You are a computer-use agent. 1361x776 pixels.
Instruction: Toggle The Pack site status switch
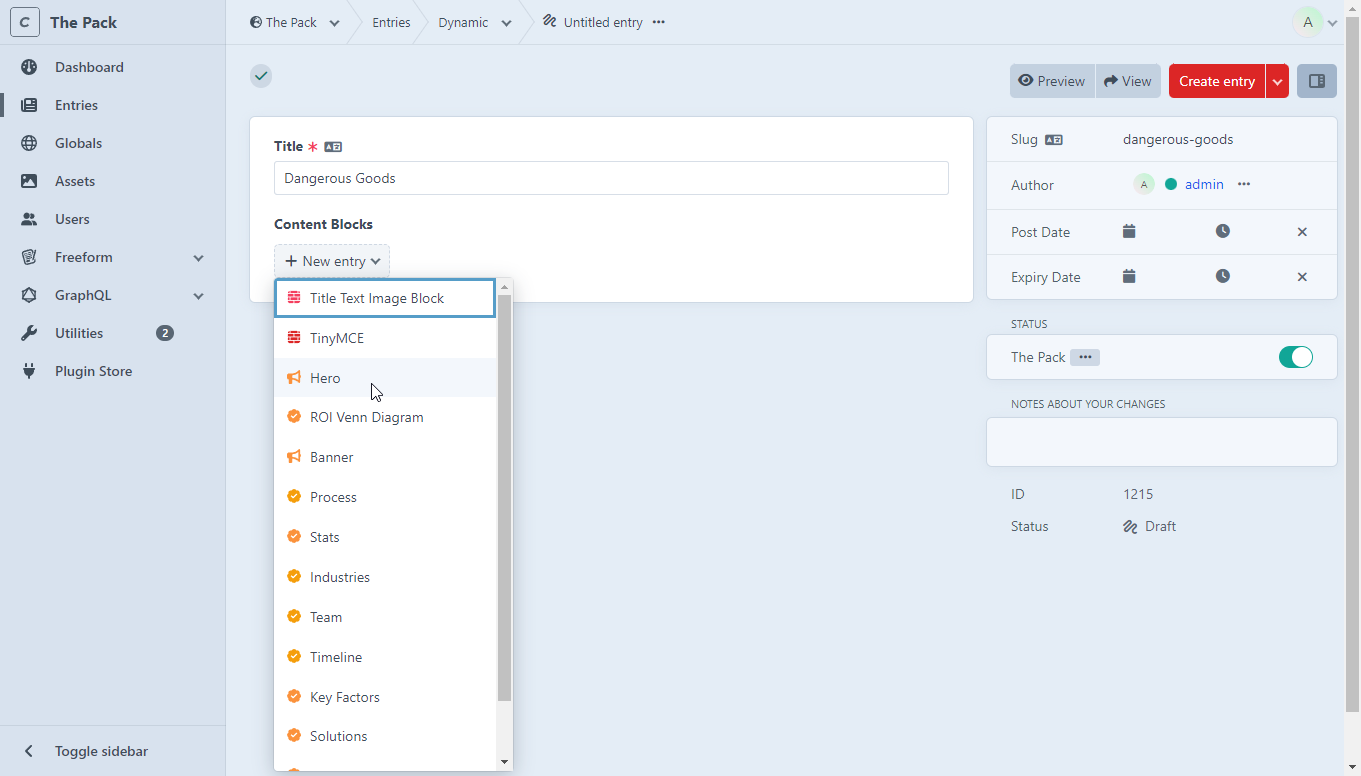coord(1295,357)
